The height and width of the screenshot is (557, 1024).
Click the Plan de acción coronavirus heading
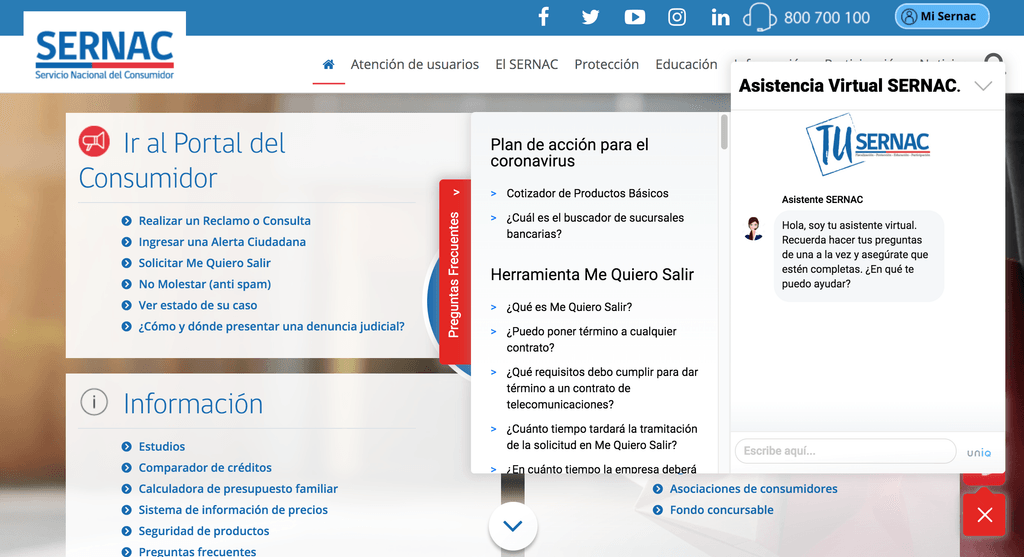point(569,153)
